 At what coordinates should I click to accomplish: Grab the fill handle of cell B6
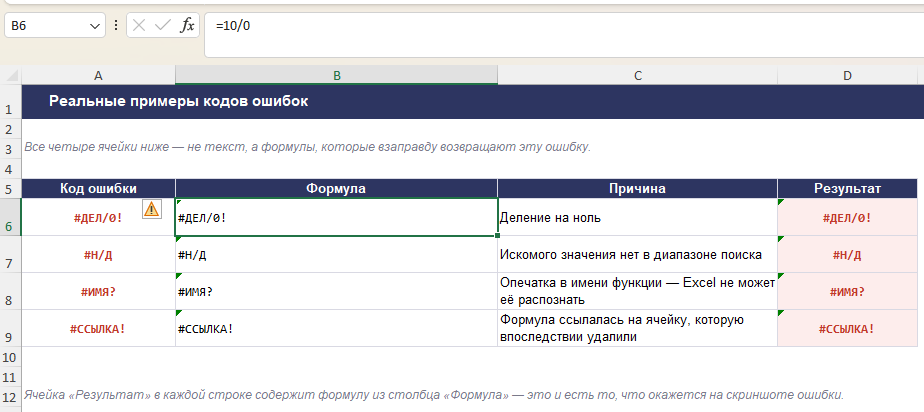pyautogui.click(x=498, y=236)
